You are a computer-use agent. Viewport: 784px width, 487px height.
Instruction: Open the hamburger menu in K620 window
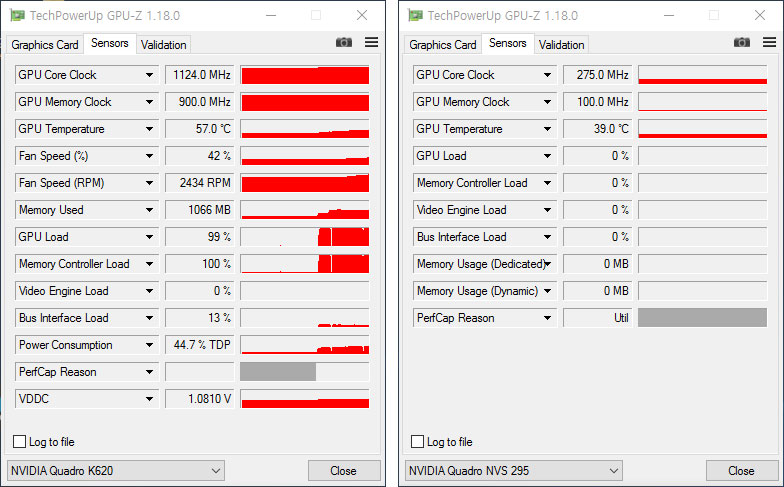(x=372, y=42)
